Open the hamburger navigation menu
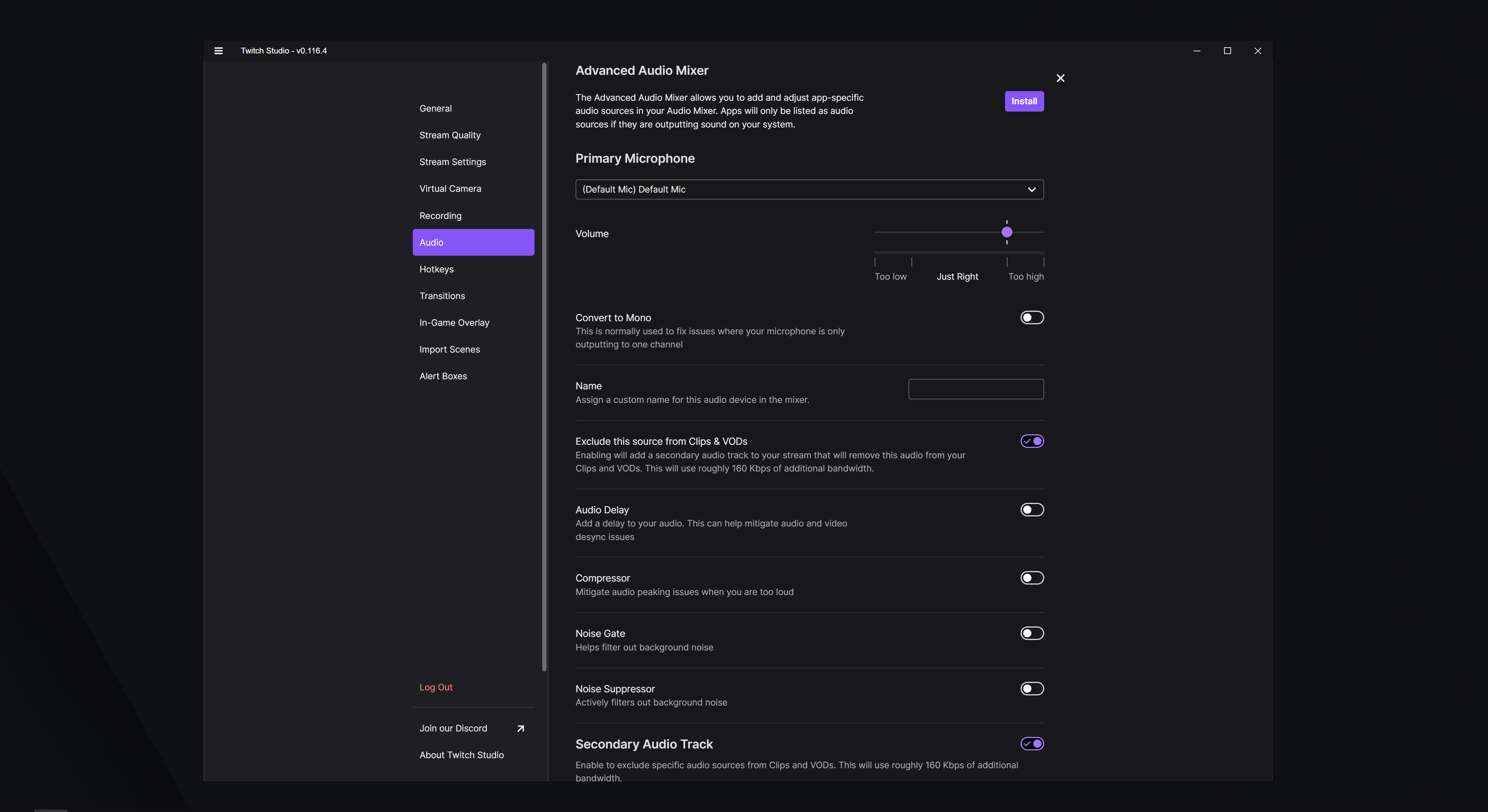Image resolution: width=1488 pixels, height=812 pixels. (x=218, y=51)
